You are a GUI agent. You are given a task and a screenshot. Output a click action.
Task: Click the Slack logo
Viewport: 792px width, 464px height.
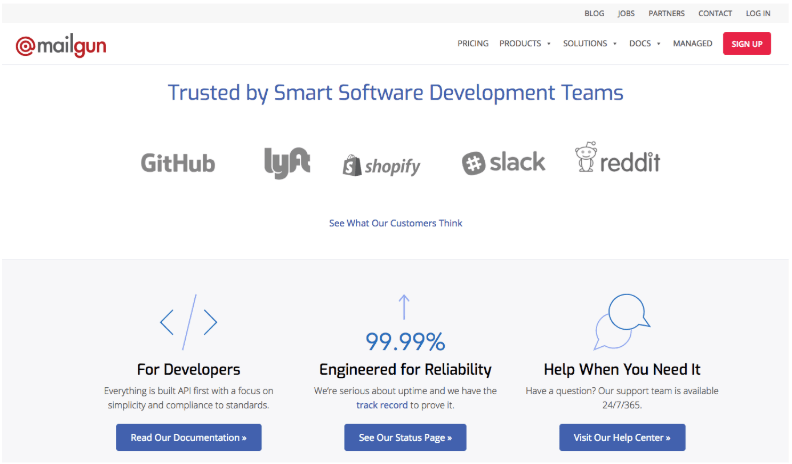pos(504,163)
